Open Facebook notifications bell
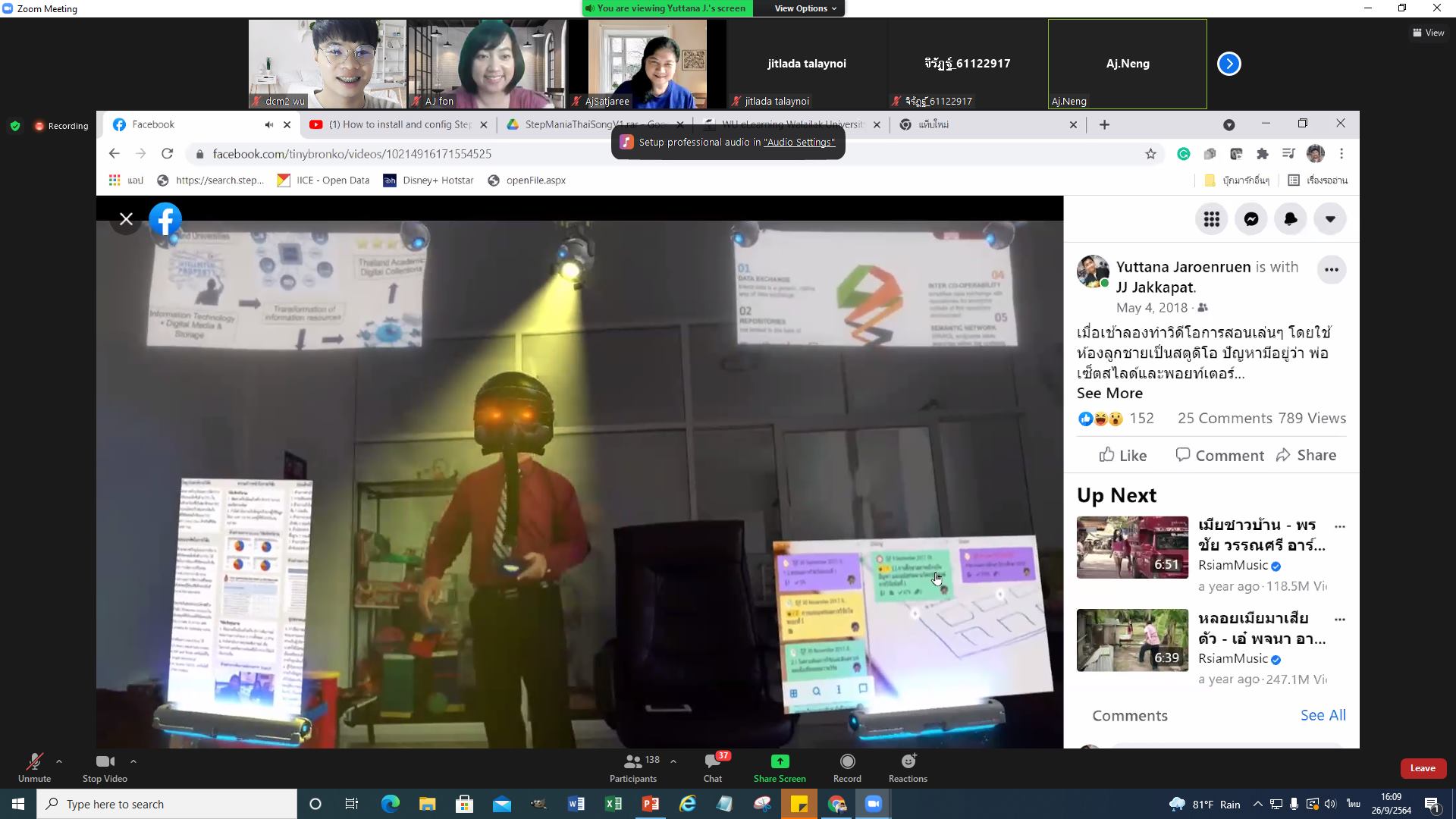The image size is (1456, 819). pos(1290,219)
